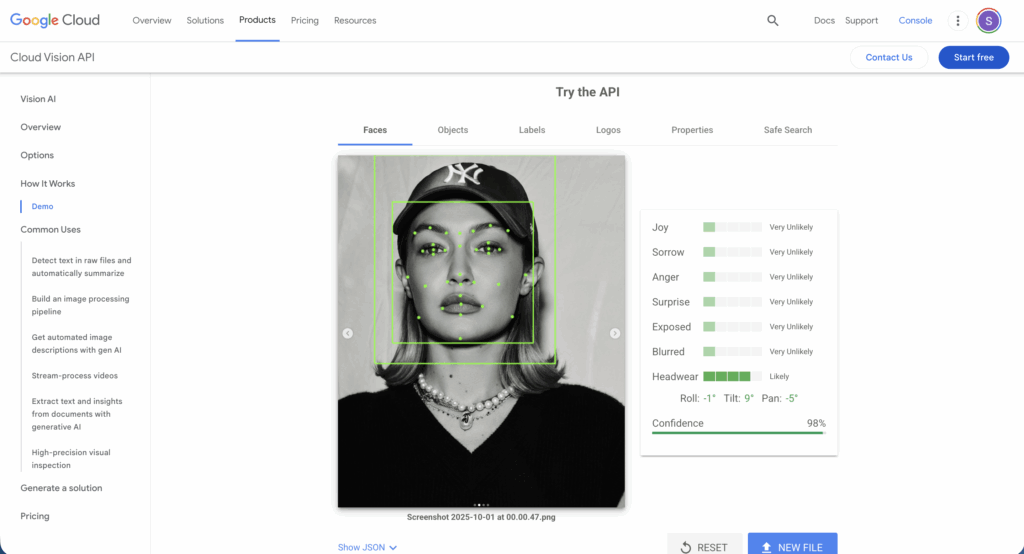1024x554 pixels.
Task: Advance to next image with right arrow
Action: (x=615, y=333)
